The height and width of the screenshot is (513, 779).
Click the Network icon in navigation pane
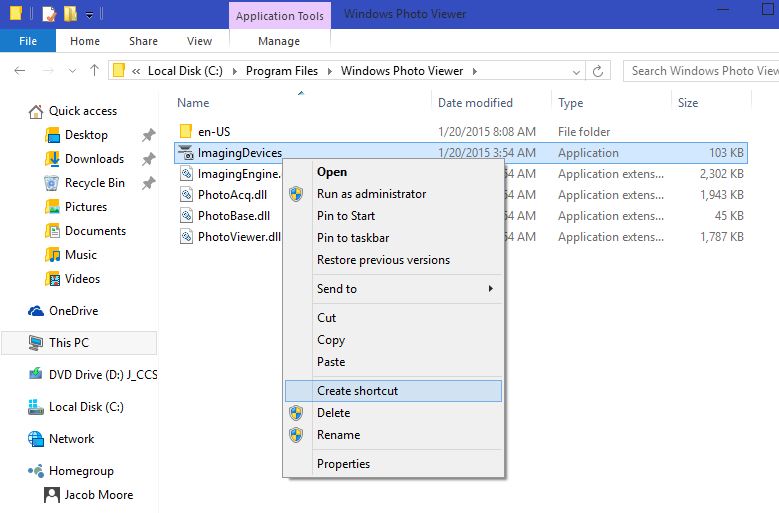36,439
